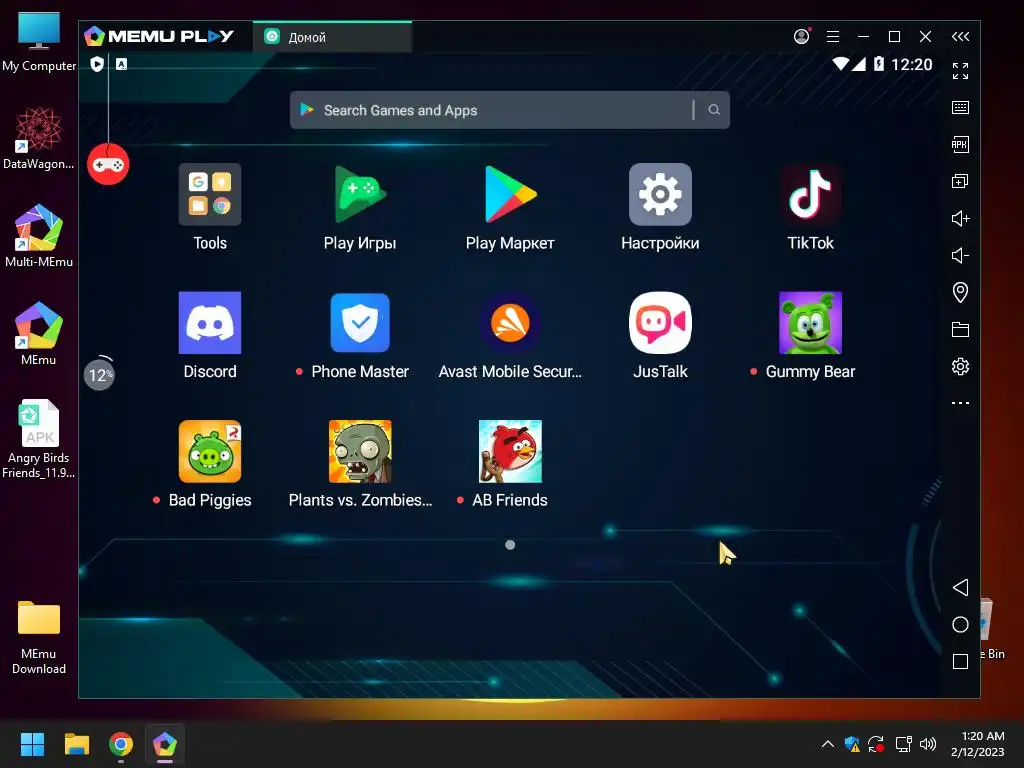This screenshot has height=768, width=1024.
Task: Open Plants vs. Zombies game
Action: pyautogui.click(x=360, y=451)
